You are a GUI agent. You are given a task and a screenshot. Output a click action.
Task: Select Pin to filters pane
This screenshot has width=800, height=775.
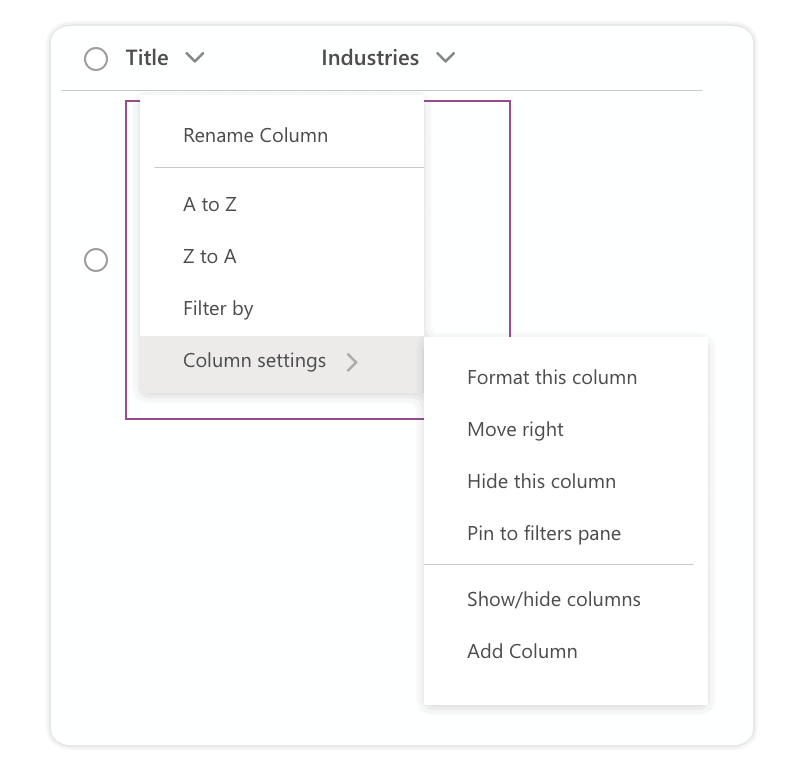point(543,533)
